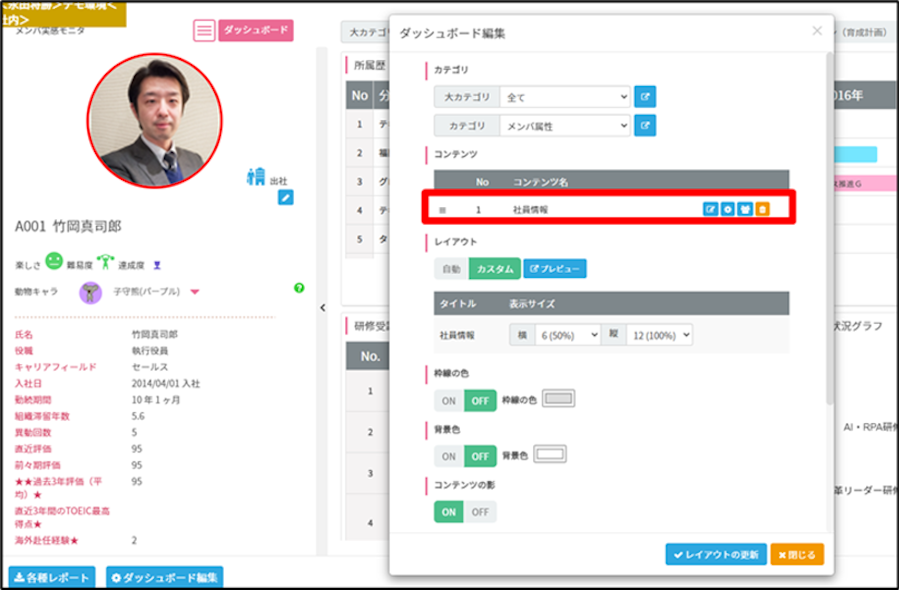Click the permissions icon in 社員情報 row
This screenshot has height=590, width=899.
click(745, 209)
